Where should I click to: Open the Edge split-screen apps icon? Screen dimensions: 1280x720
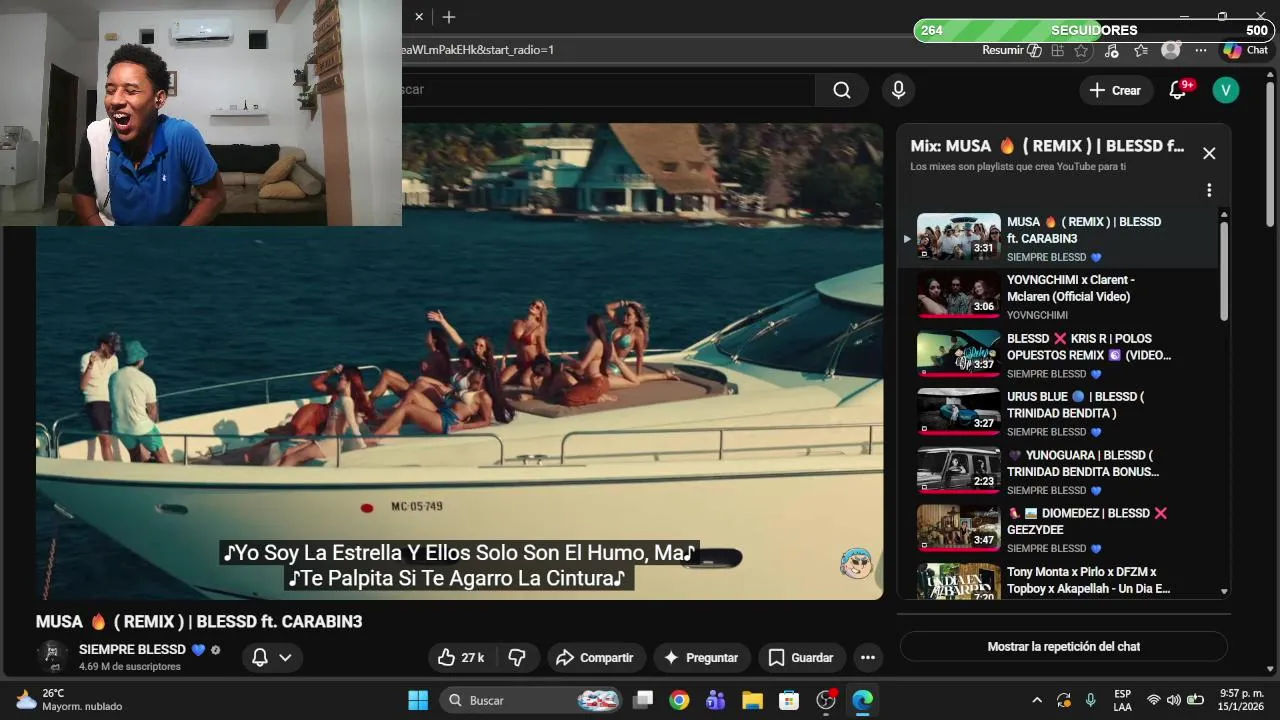coord(1057,50)
